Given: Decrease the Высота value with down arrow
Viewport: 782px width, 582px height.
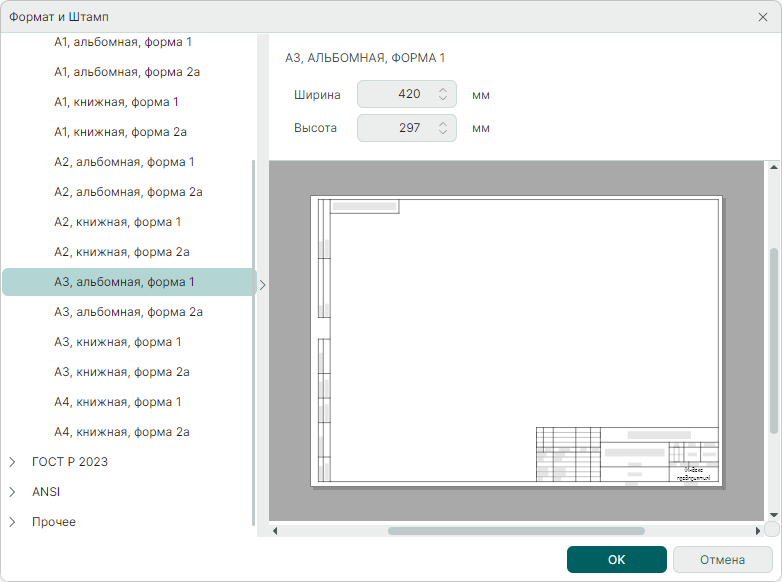Looking at the screenshot, I should click(443, 133).
